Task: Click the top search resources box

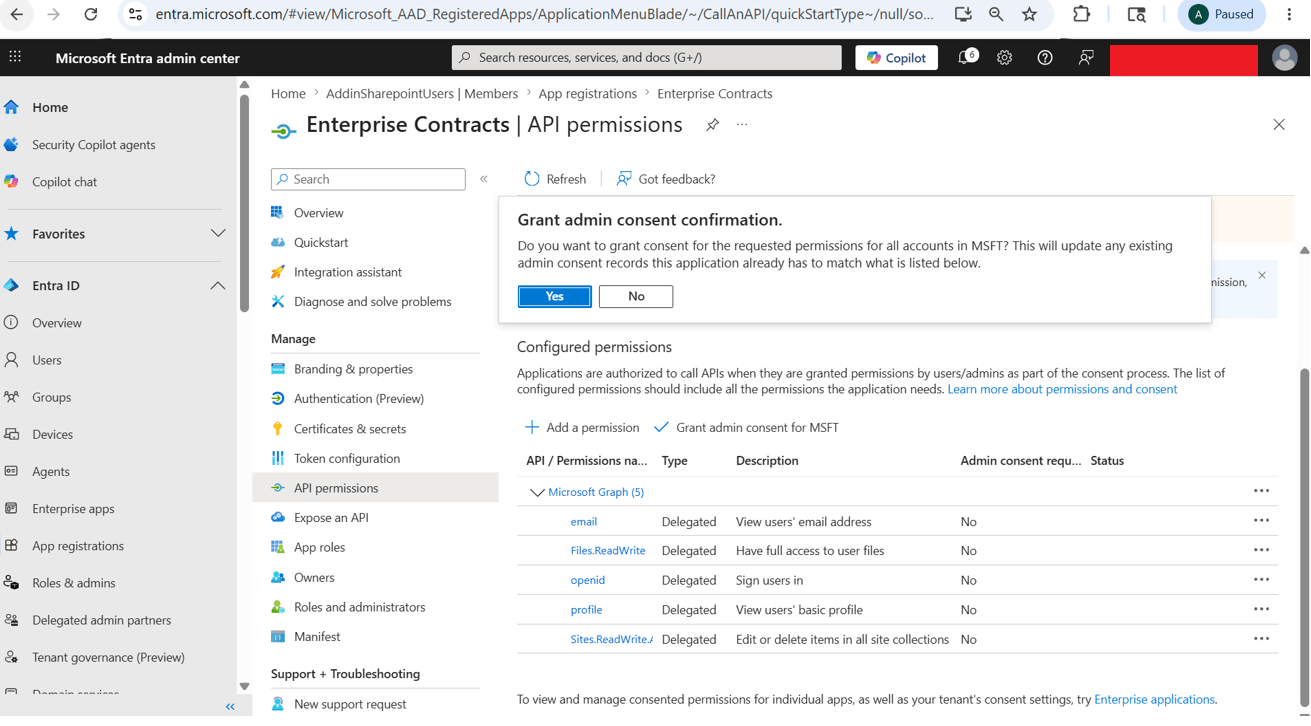Action: 647,58
